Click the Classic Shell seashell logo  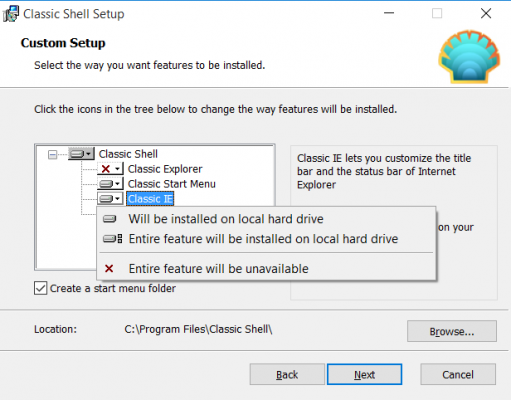pyautogui.click(x=469, y=57)
